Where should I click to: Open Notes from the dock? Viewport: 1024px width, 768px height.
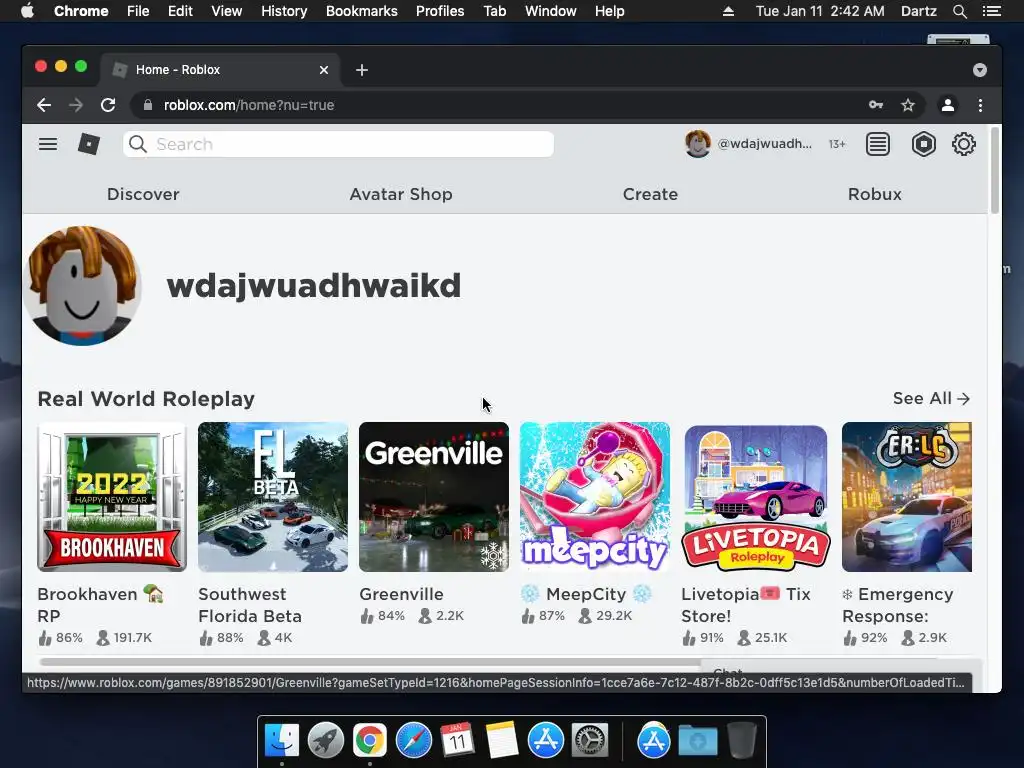coord(502,741)
